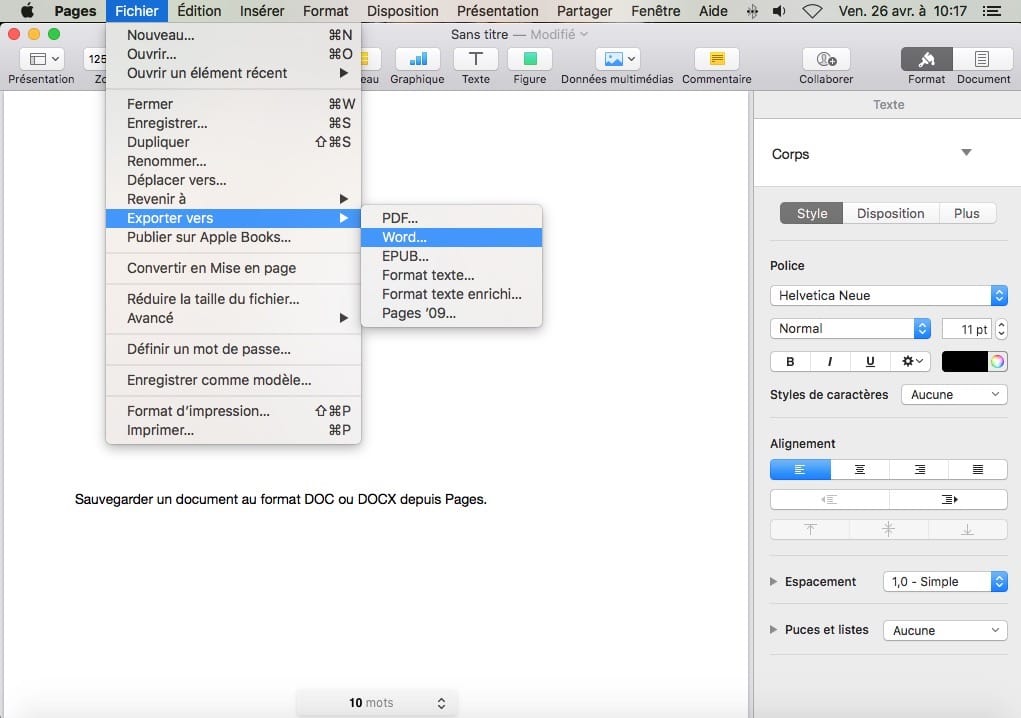Choose PDF... export option

[x=451, y=218]
